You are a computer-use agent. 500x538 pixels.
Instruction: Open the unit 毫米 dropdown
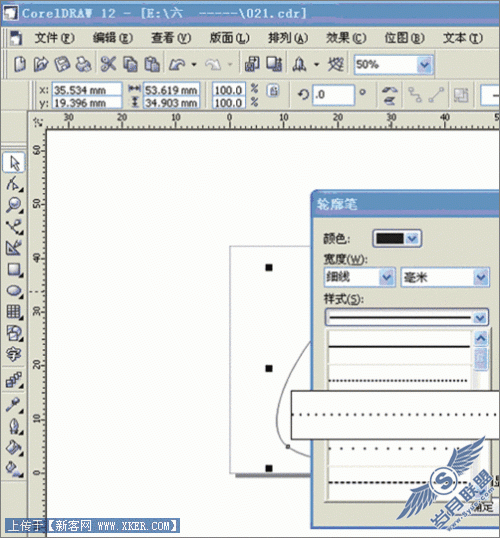pos(480,277)
